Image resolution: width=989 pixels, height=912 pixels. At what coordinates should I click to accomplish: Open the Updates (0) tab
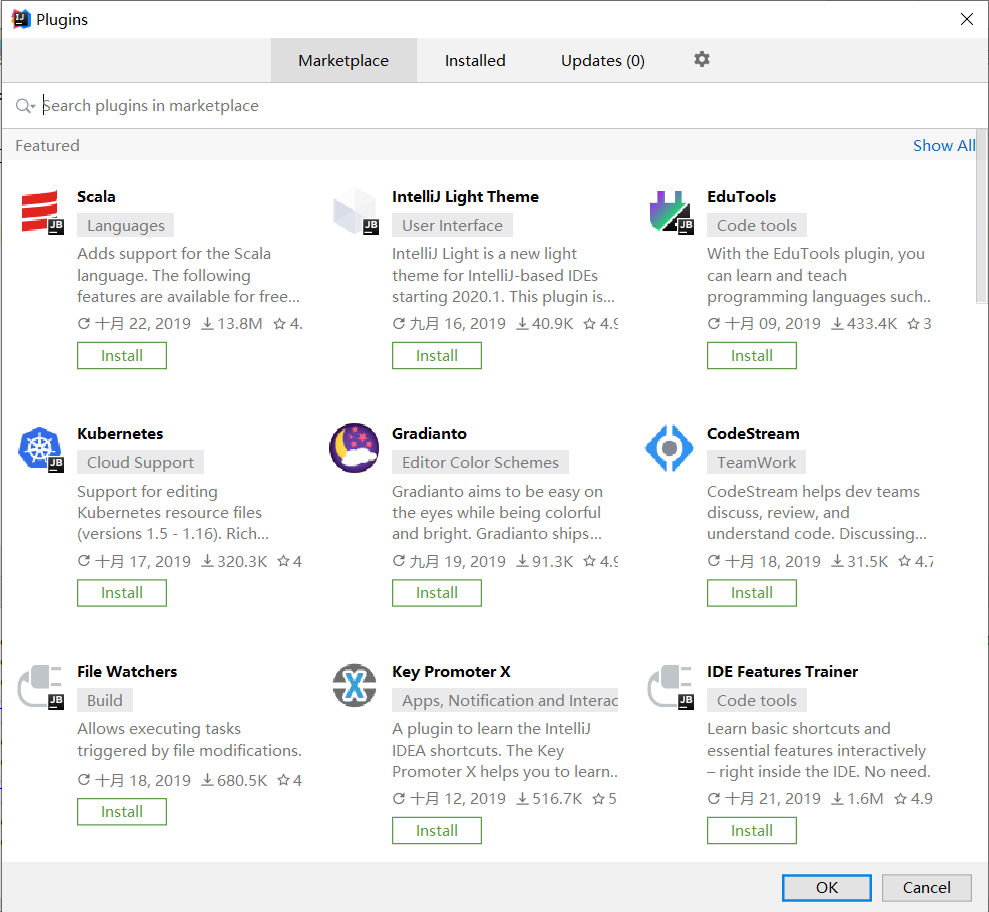(x=603, y=61)
